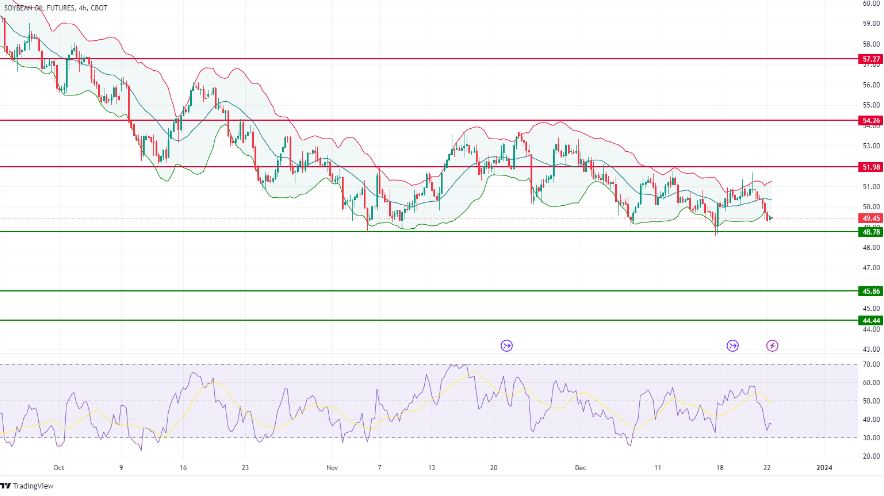Click the green 45.86 support label
This screenshot has width=884, height=496.
[870, 291]
